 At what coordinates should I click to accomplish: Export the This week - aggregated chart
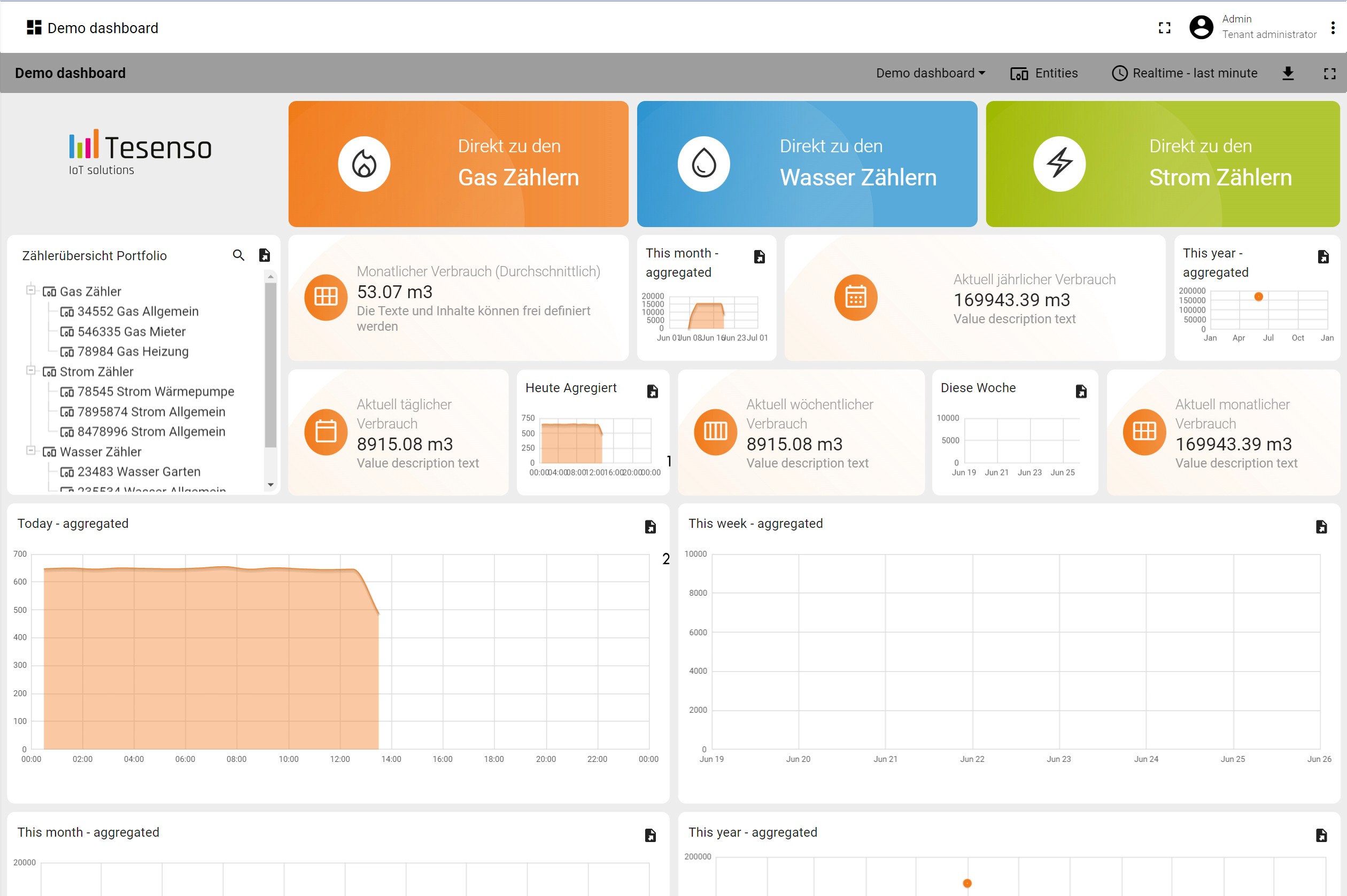click(1321, 527)
